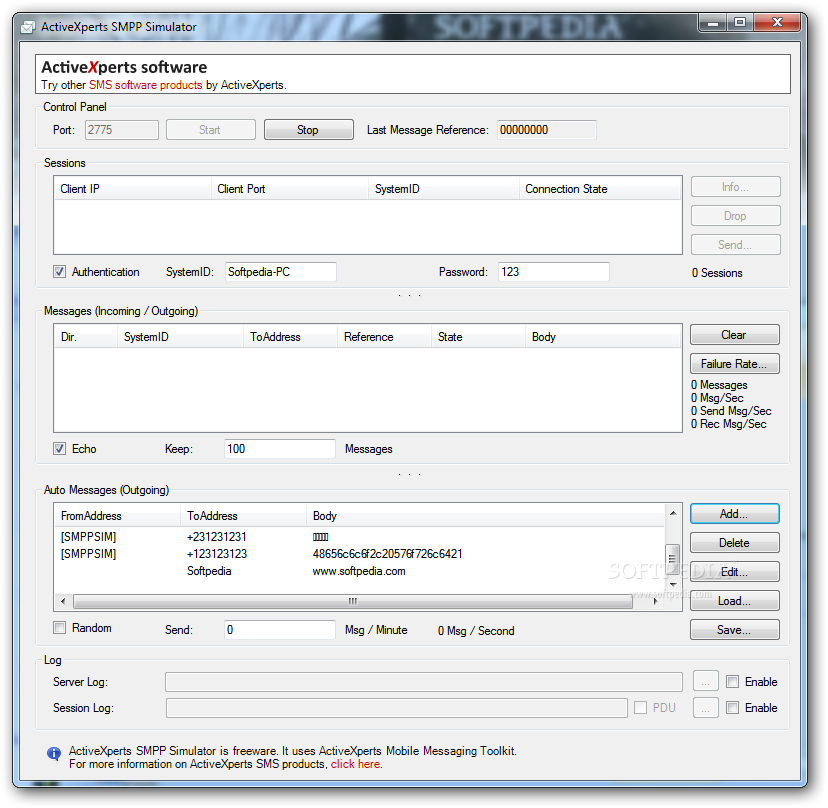The image size is (828, 808).
Task: Click the Reference column header
Action: click(x=384, y=336)
